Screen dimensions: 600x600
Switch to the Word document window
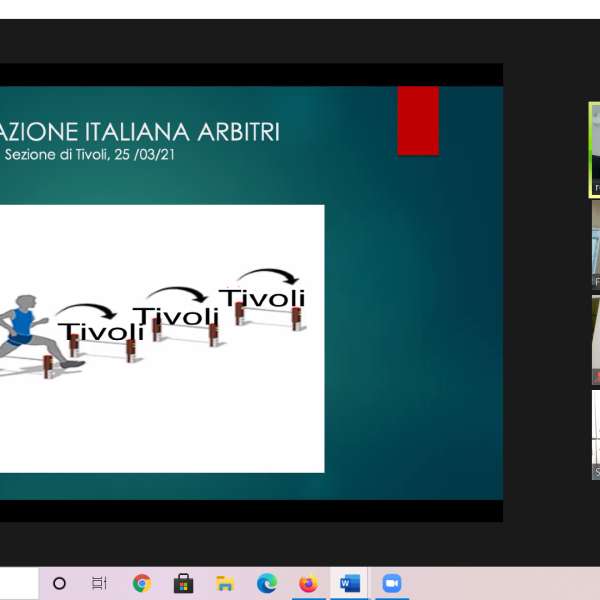[349, 583]
